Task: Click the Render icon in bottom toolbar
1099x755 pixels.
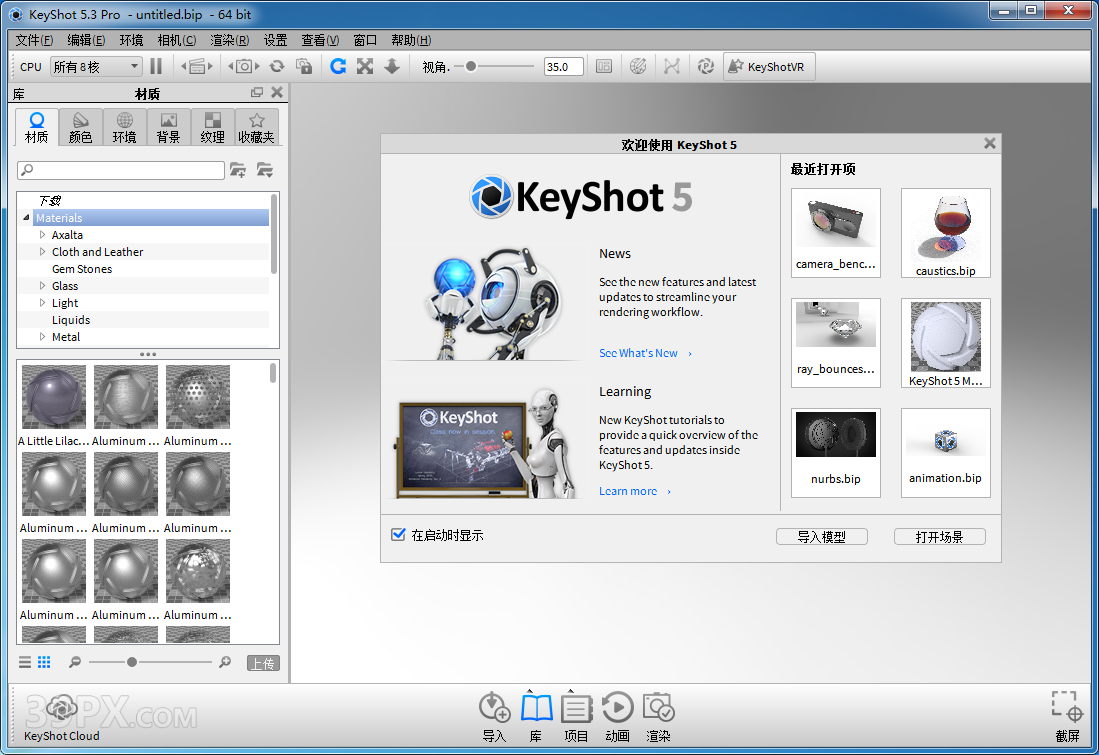Action: (x=658, y=709)
